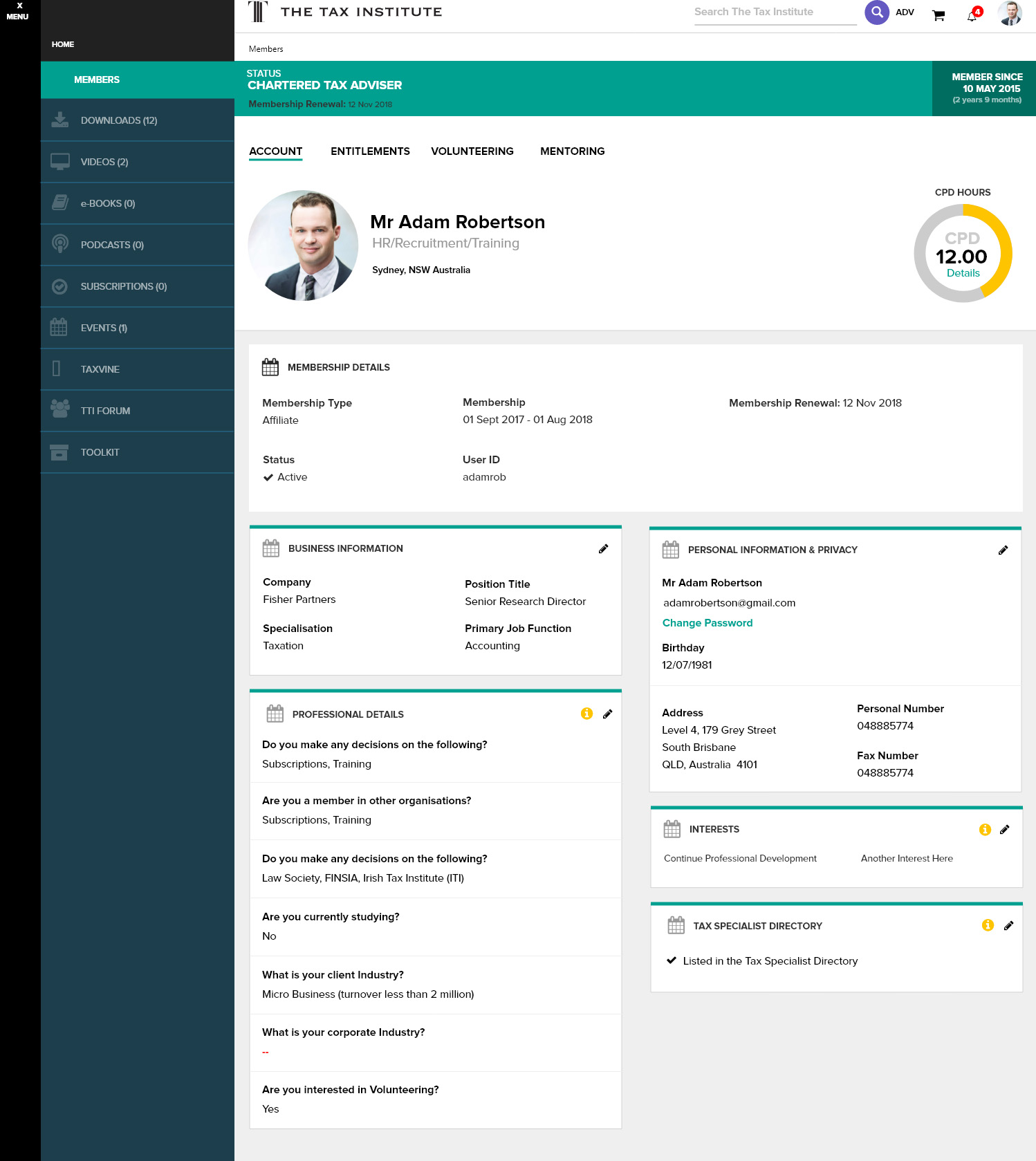
Task: Click Business Information calendar icon
Action: (271, 548)
